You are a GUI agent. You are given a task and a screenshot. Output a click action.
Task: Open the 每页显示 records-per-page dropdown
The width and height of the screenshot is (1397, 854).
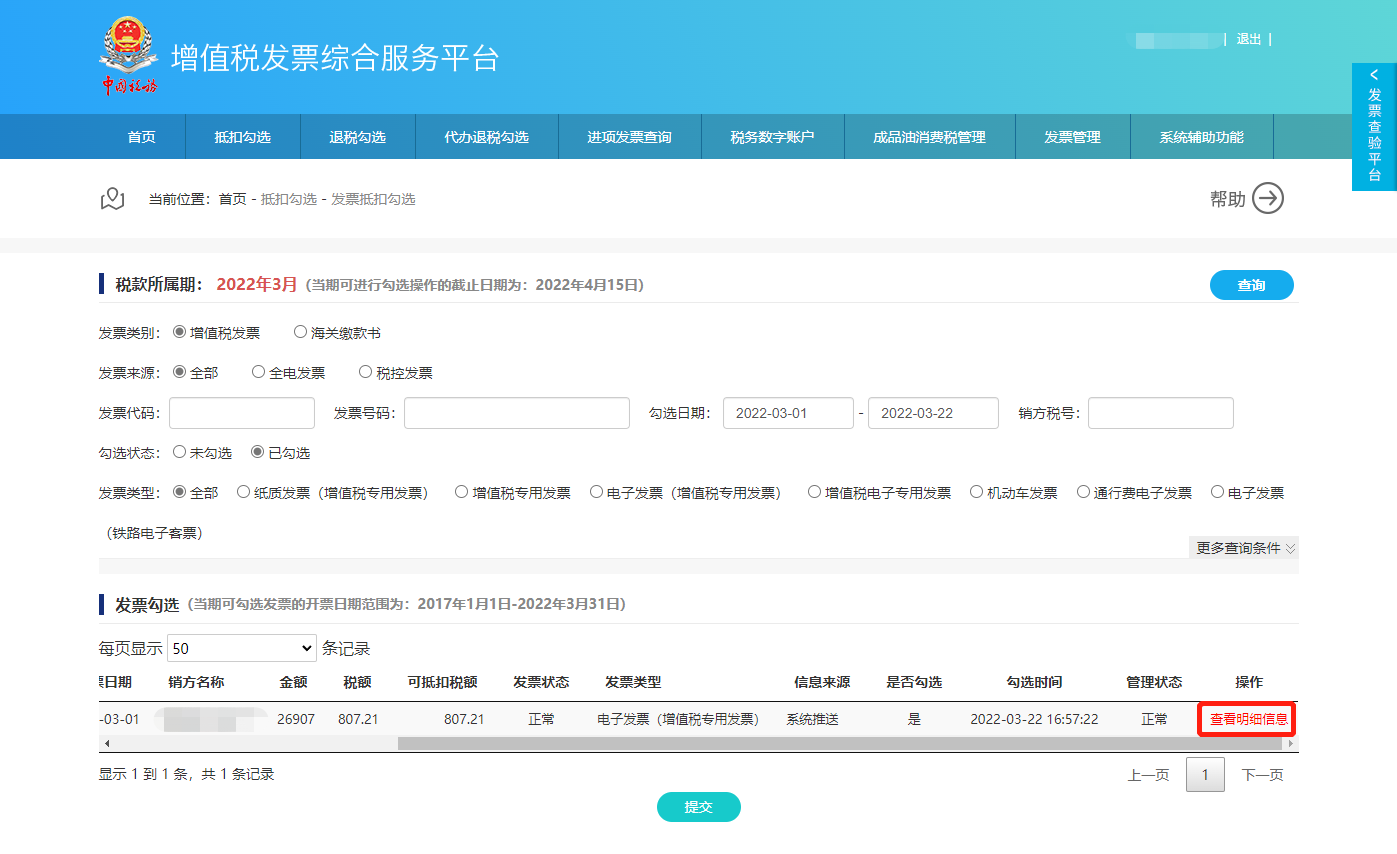(x=242, y=648)
